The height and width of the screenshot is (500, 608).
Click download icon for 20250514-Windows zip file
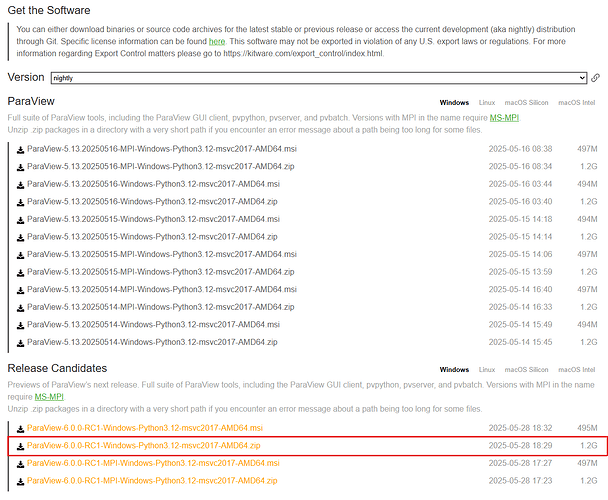[x=21, y=343]
